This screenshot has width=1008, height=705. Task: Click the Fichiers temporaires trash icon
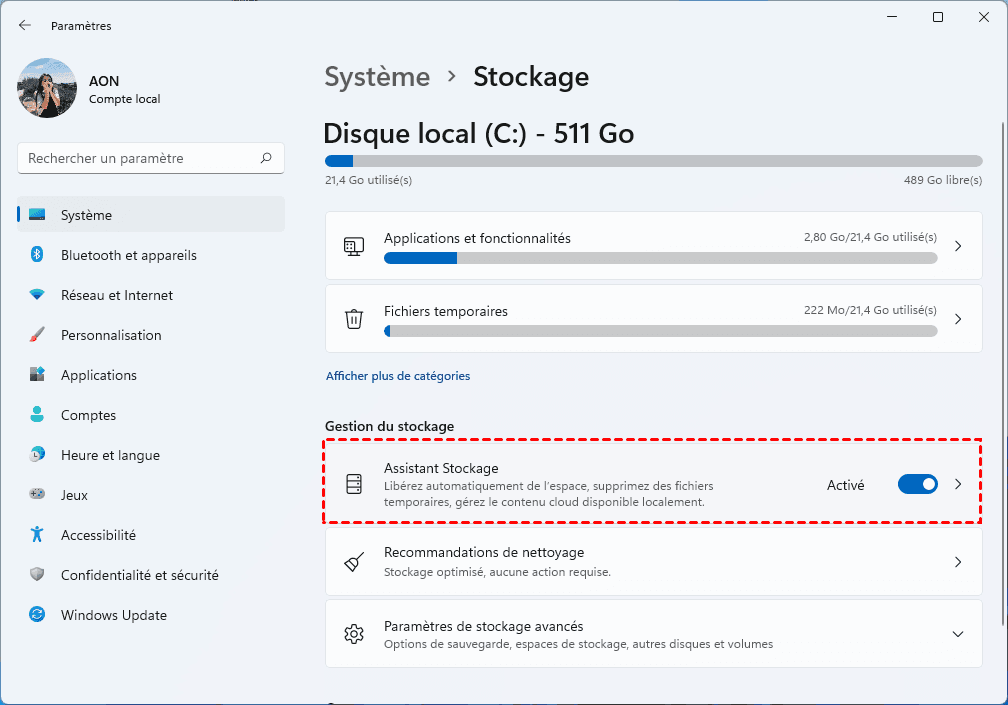(353, 319)
